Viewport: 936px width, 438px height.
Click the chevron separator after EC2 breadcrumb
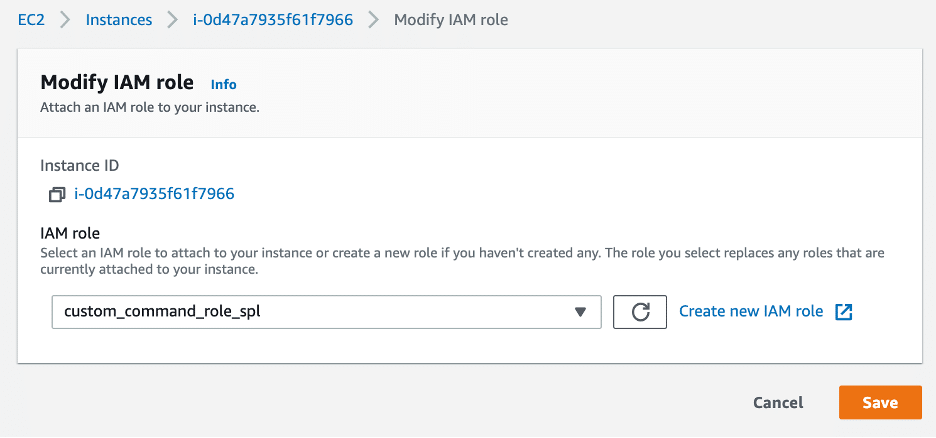pyautogui.click(x=65, y=20)
